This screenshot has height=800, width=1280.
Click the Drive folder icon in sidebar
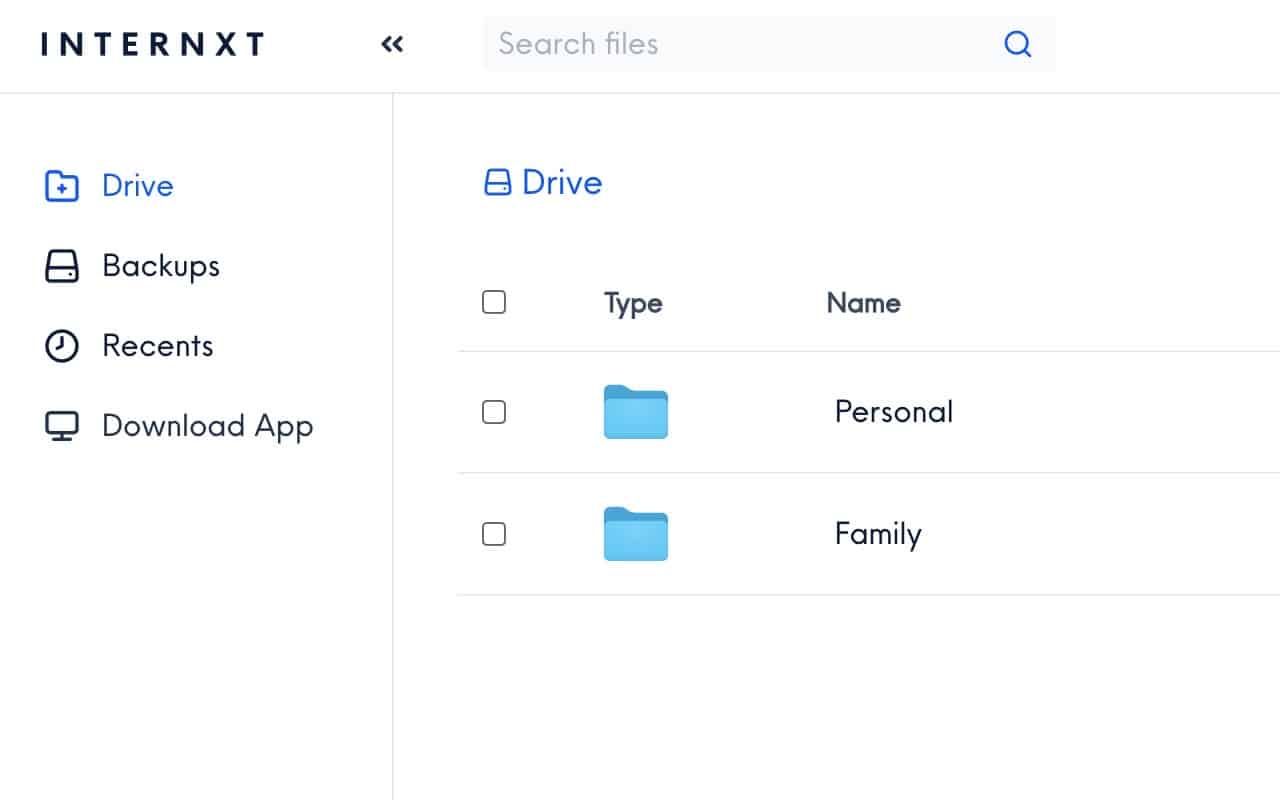click(x=60, y=185)
